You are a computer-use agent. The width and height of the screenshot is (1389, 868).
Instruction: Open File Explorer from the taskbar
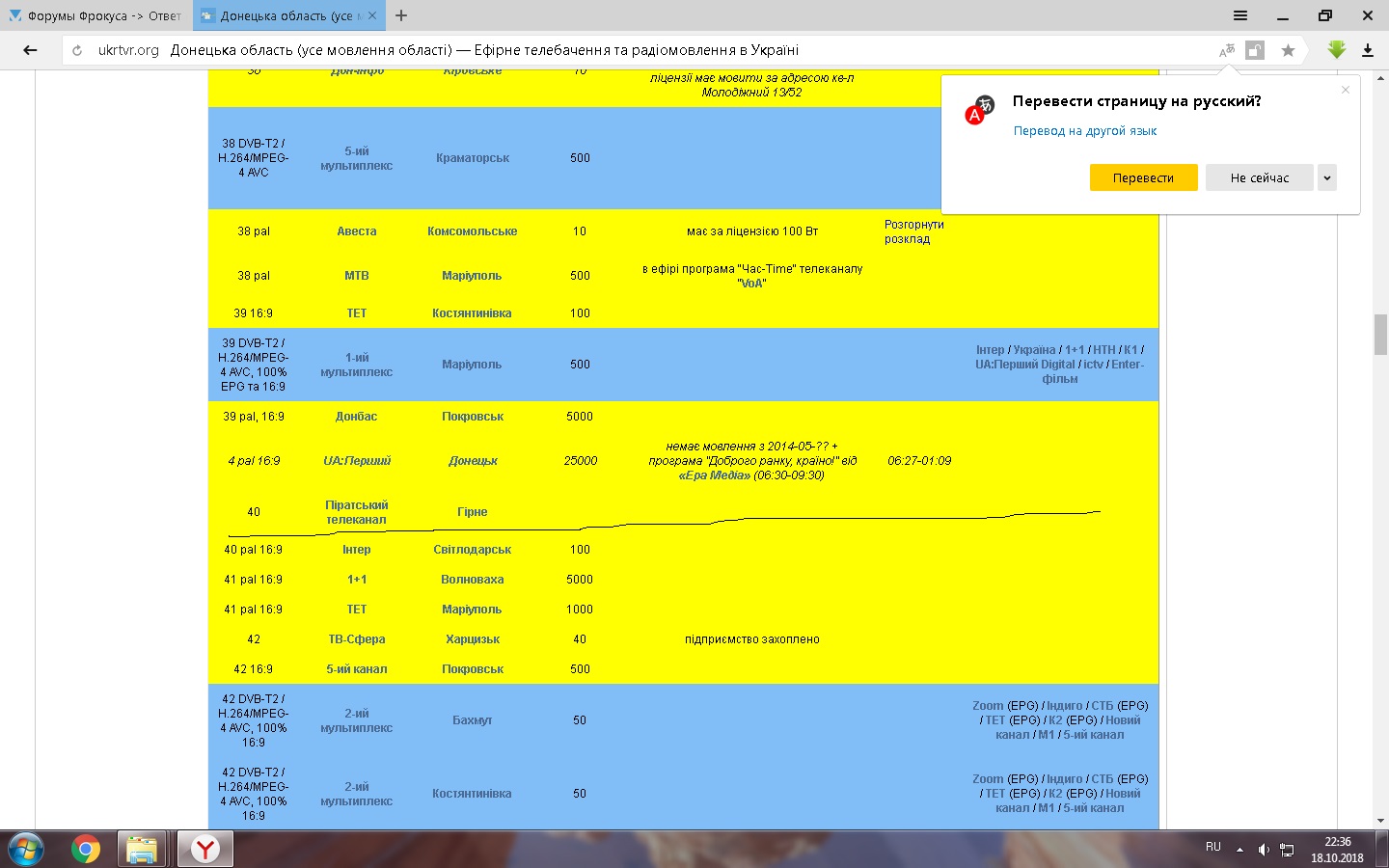[142, 849]
